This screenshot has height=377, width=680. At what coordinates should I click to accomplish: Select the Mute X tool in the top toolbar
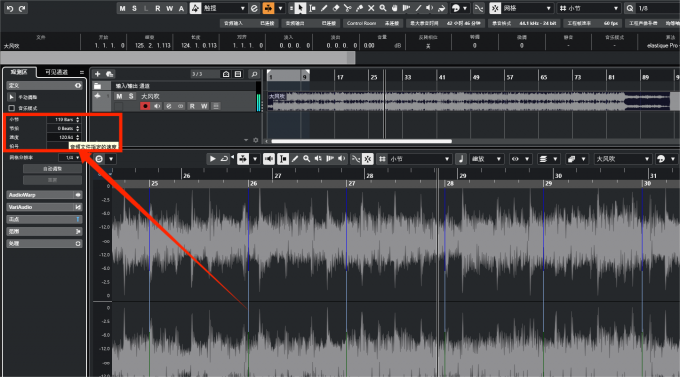click(x=371, y=8)
